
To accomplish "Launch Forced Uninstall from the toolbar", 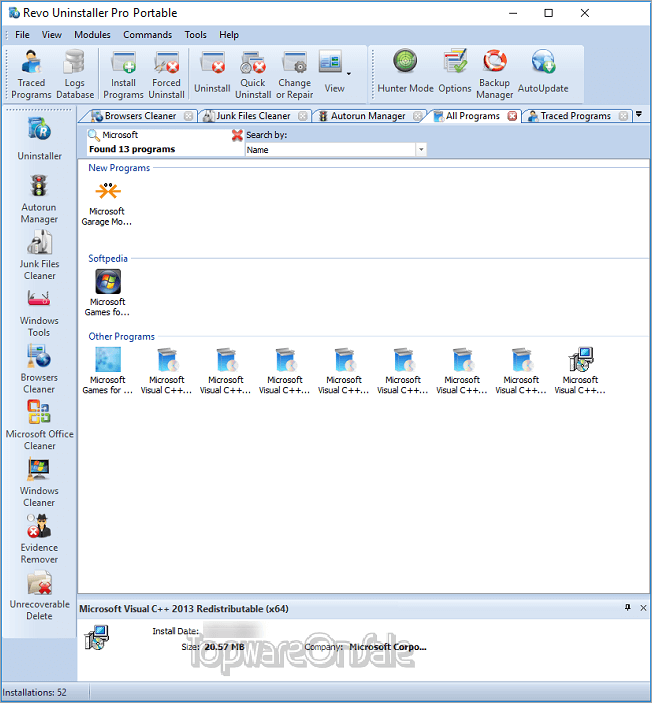I will pyautogui.click(x=166, y=74).
